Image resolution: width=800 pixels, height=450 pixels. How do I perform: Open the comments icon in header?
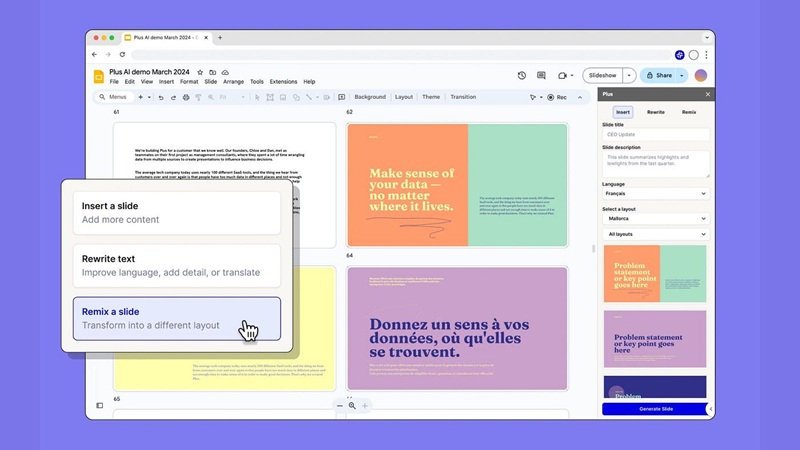click(541, 75)
